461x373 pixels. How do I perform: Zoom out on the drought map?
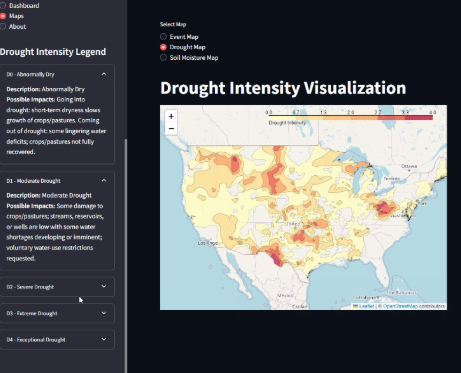(171, 128)
